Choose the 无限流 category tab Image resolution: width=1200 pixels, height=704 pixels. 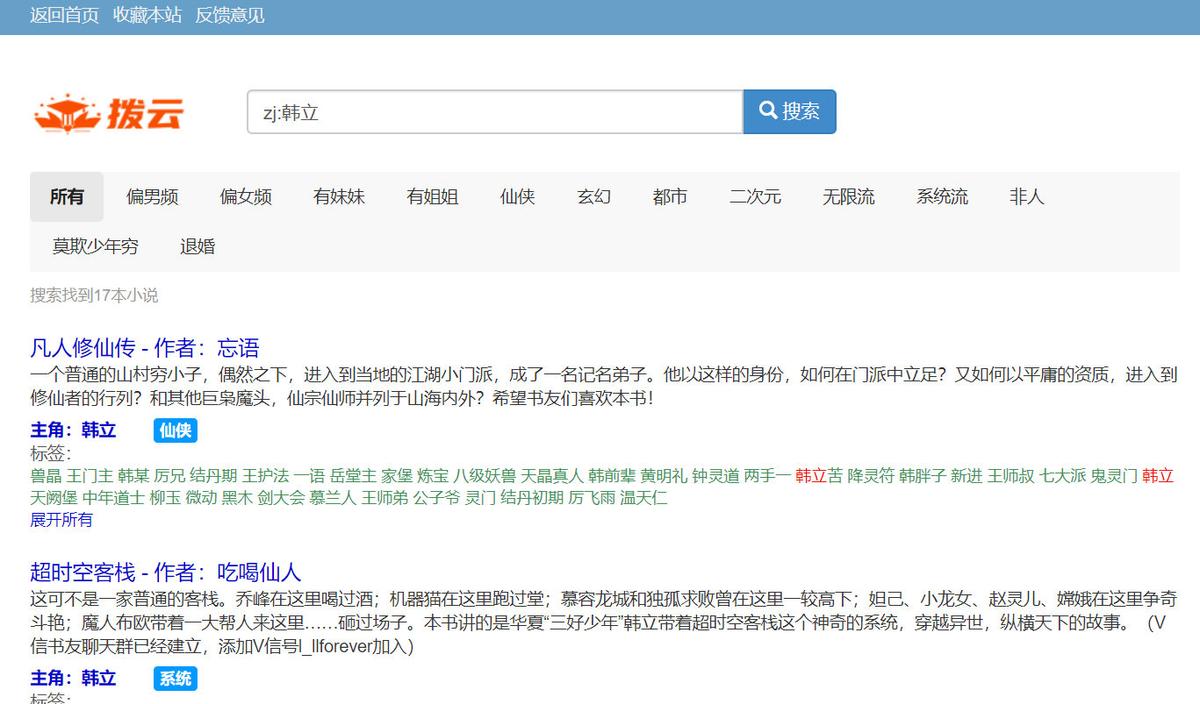pyautogui.click(x=849, y=197)
